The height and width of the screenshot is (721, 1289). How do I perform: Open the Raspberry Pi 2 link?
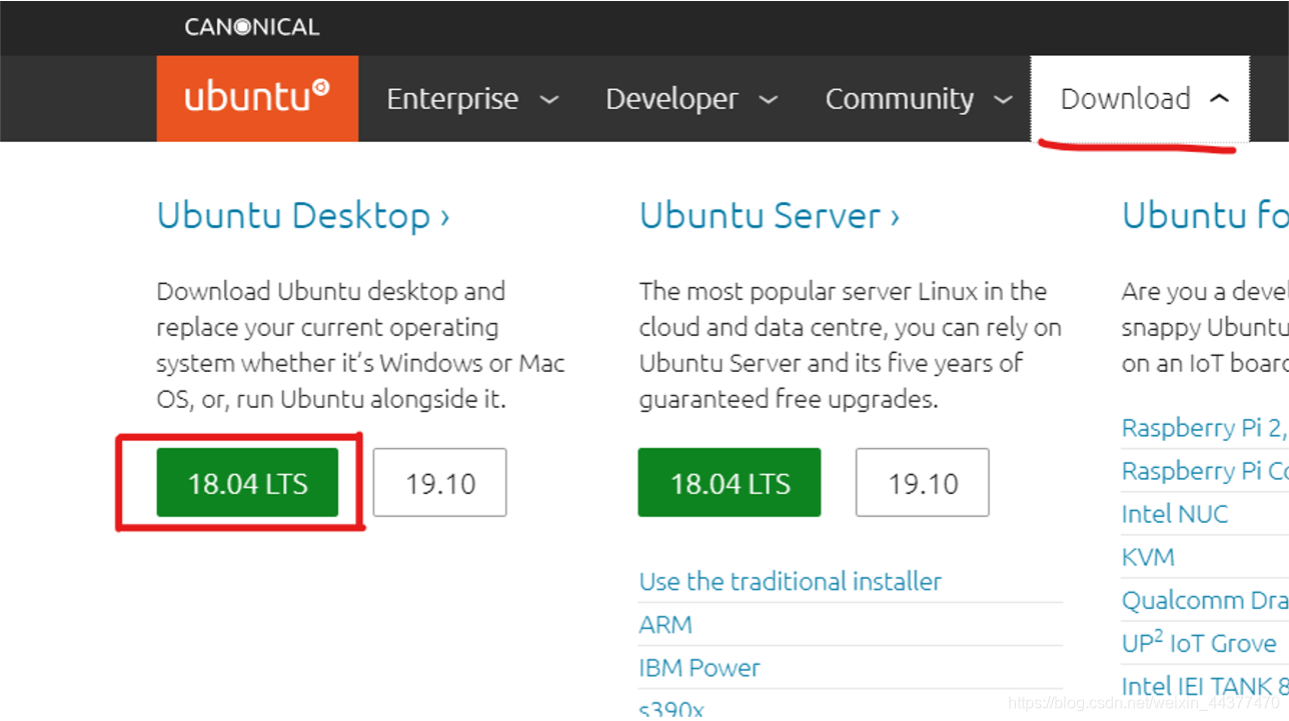point(1205,428)
